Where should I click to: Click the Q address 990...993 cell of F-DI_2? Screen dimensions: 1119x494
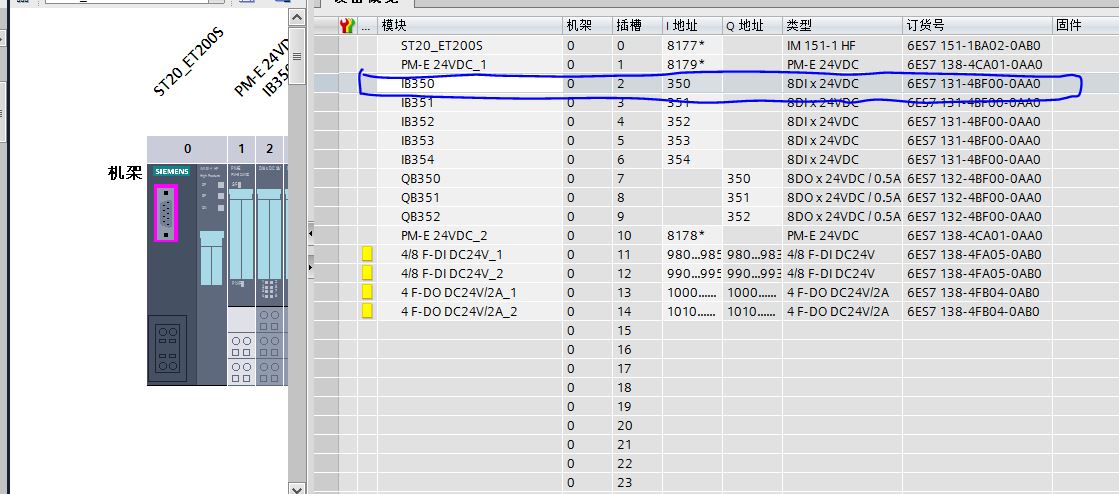752,273
